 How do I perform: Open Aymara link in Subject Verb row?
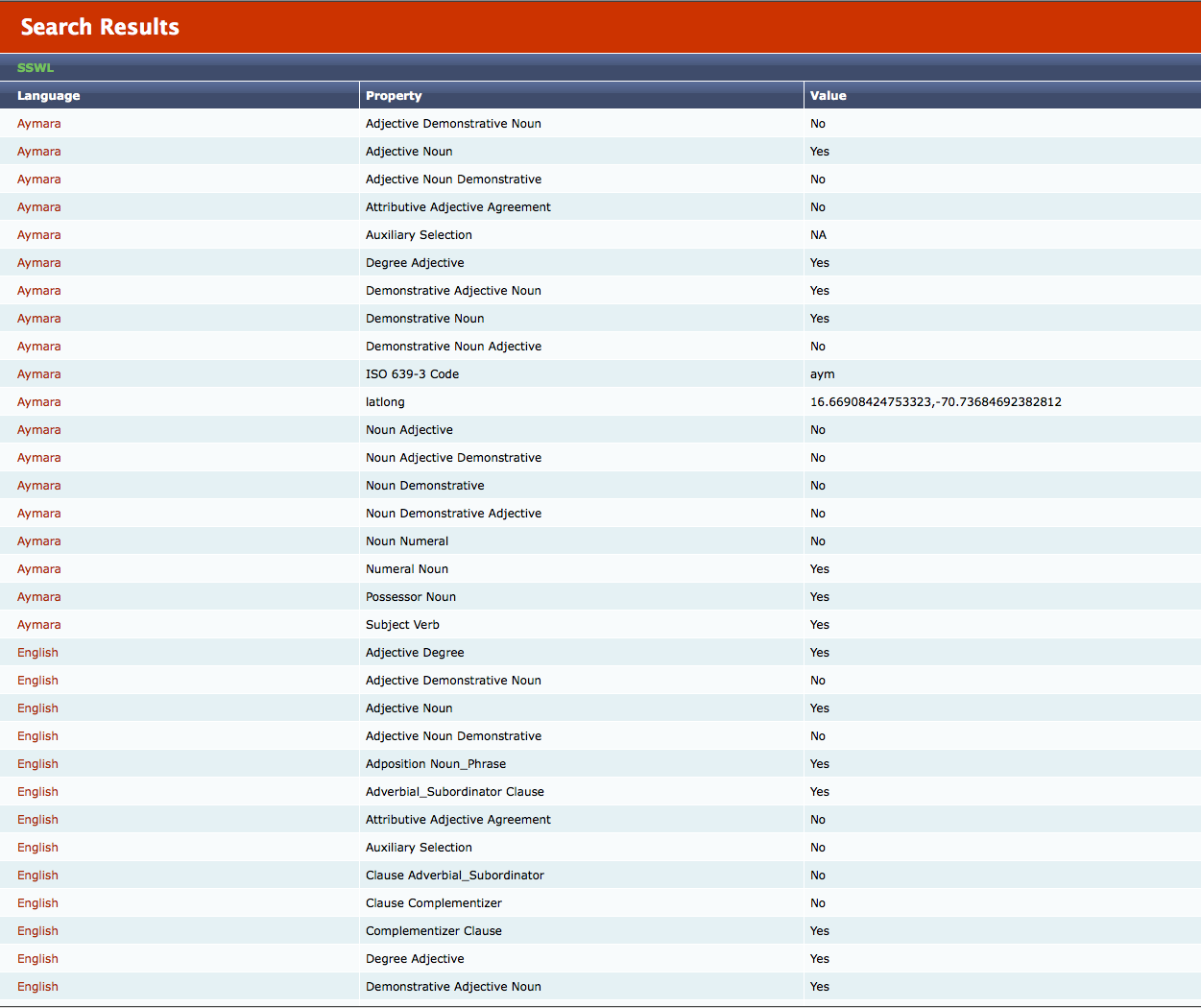(x=39, y=625)
